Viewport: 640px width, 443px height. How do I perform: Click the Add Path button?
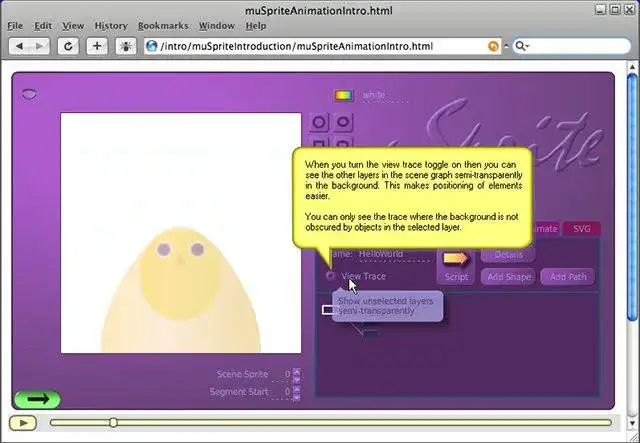coord(568,277)
